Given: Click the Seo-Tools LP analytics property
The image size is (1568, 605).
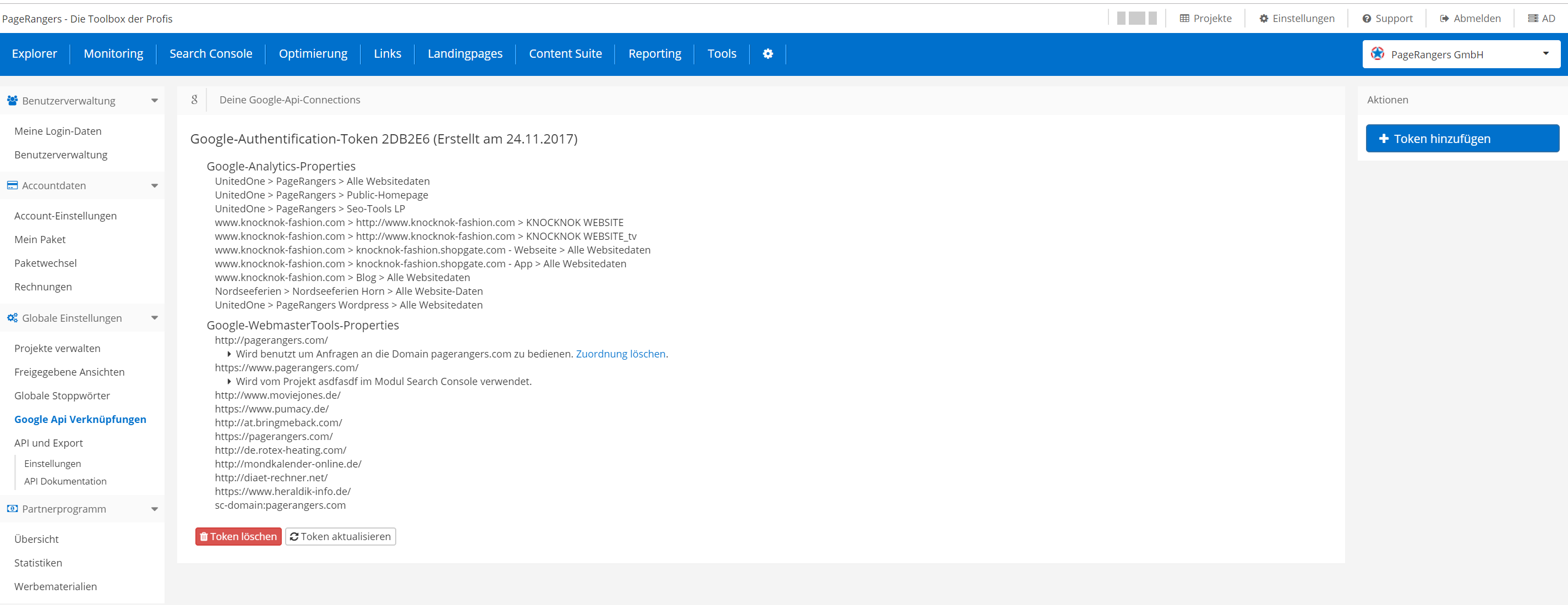Looking at the screenshot, I should pyautogui.click(x=310, y=208).
